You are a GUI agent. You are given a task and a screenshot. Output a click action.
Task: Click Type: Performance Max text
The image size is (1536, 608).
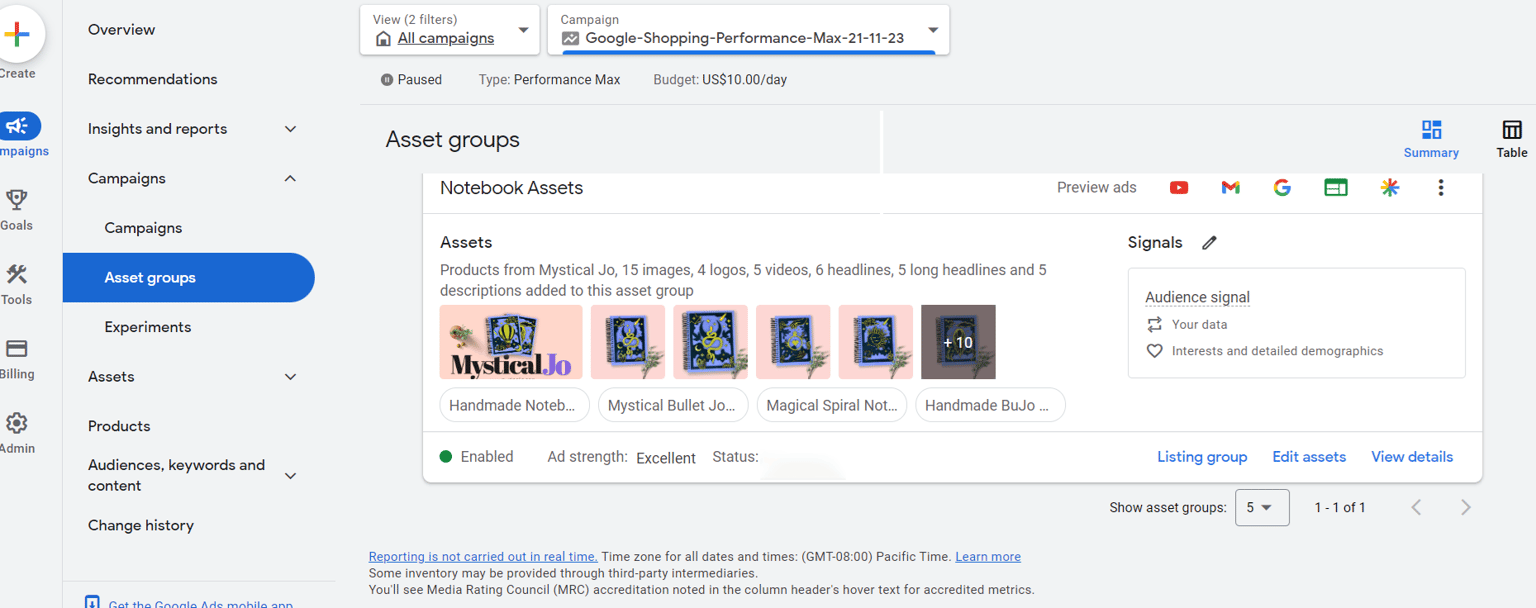tap(549, 79)
